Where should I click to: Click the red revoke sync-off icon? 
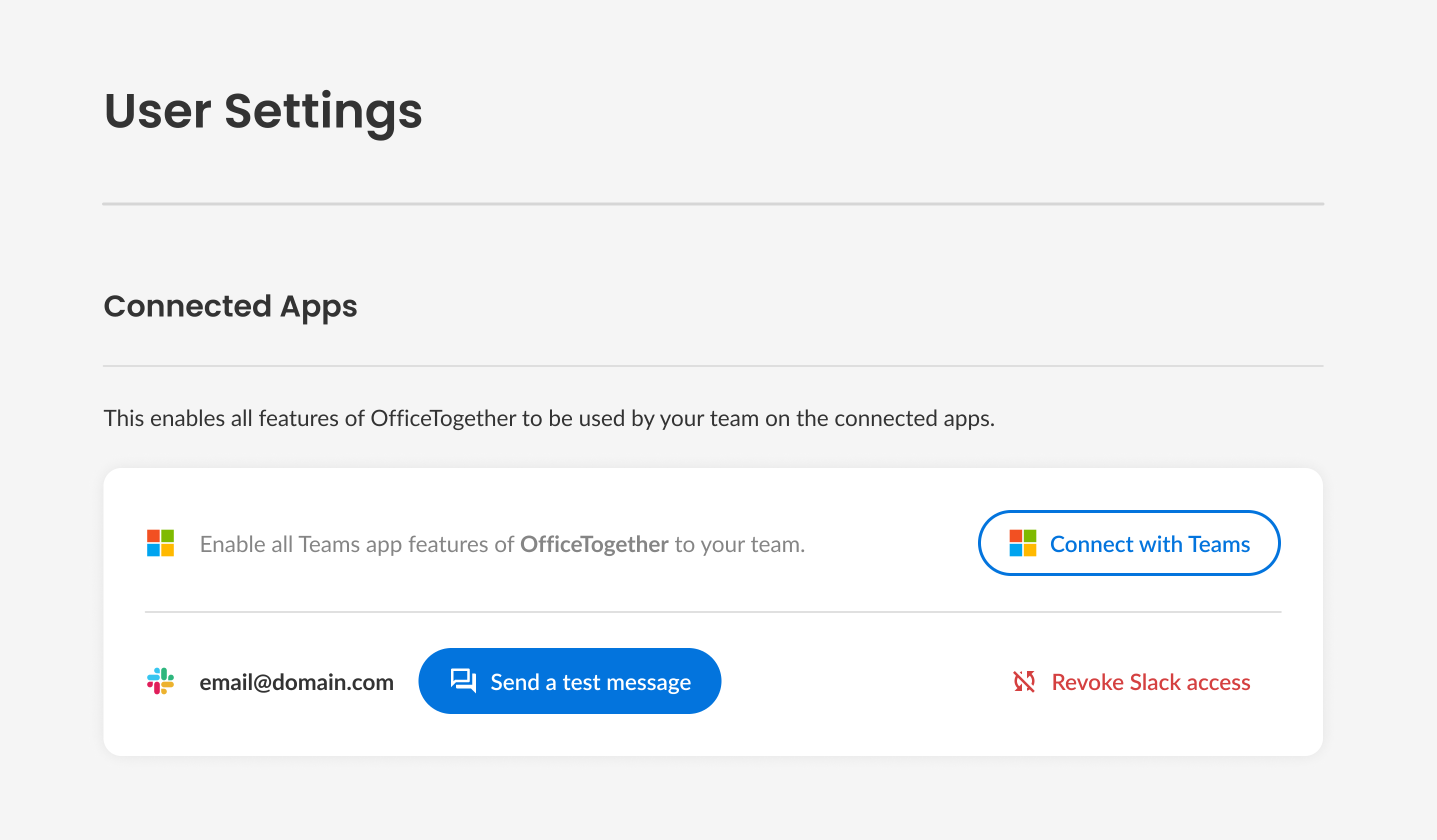click(x=1024, y=681)
